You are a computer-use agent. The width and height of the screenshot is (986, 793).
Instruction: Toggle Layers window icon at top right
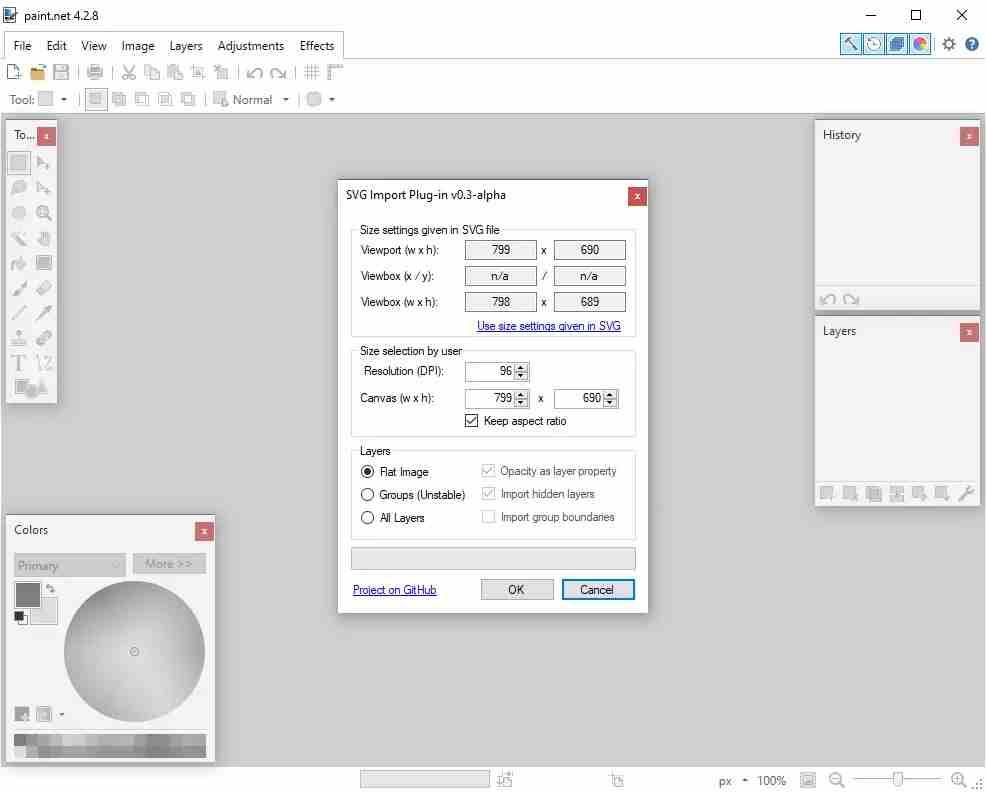tap(897, 44)
